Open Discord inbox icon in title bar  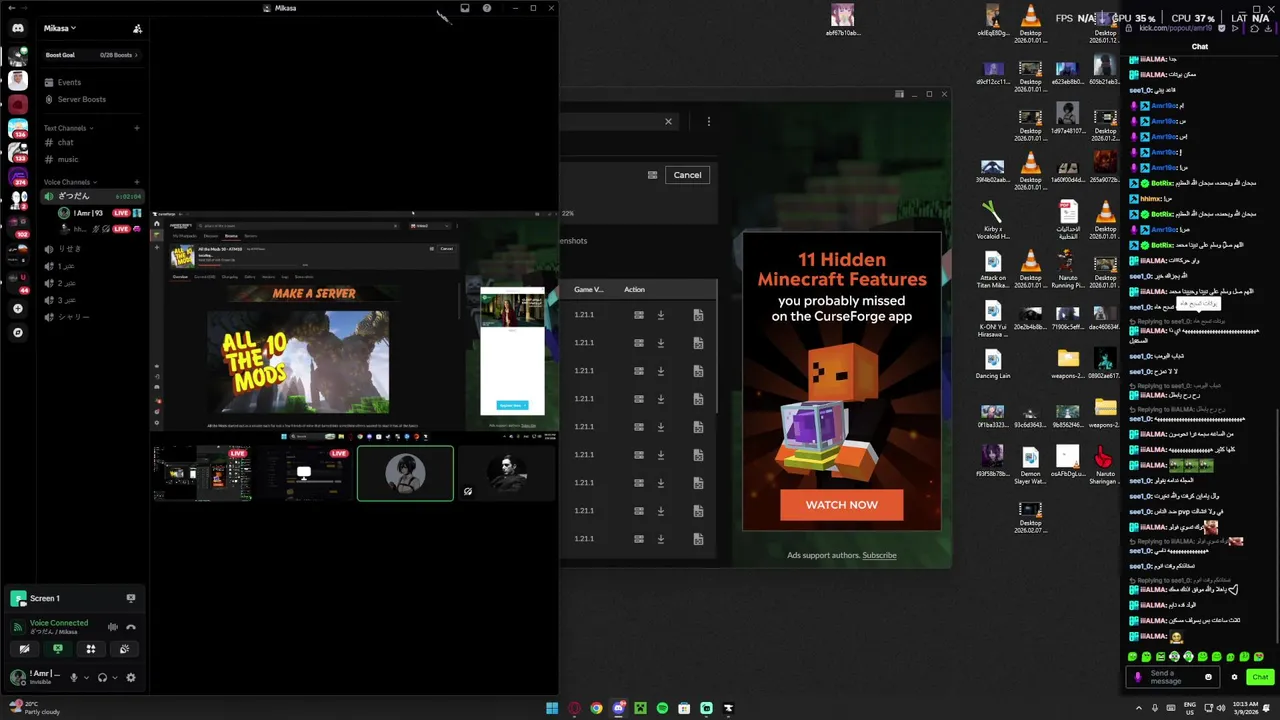[x=465, y=8]
